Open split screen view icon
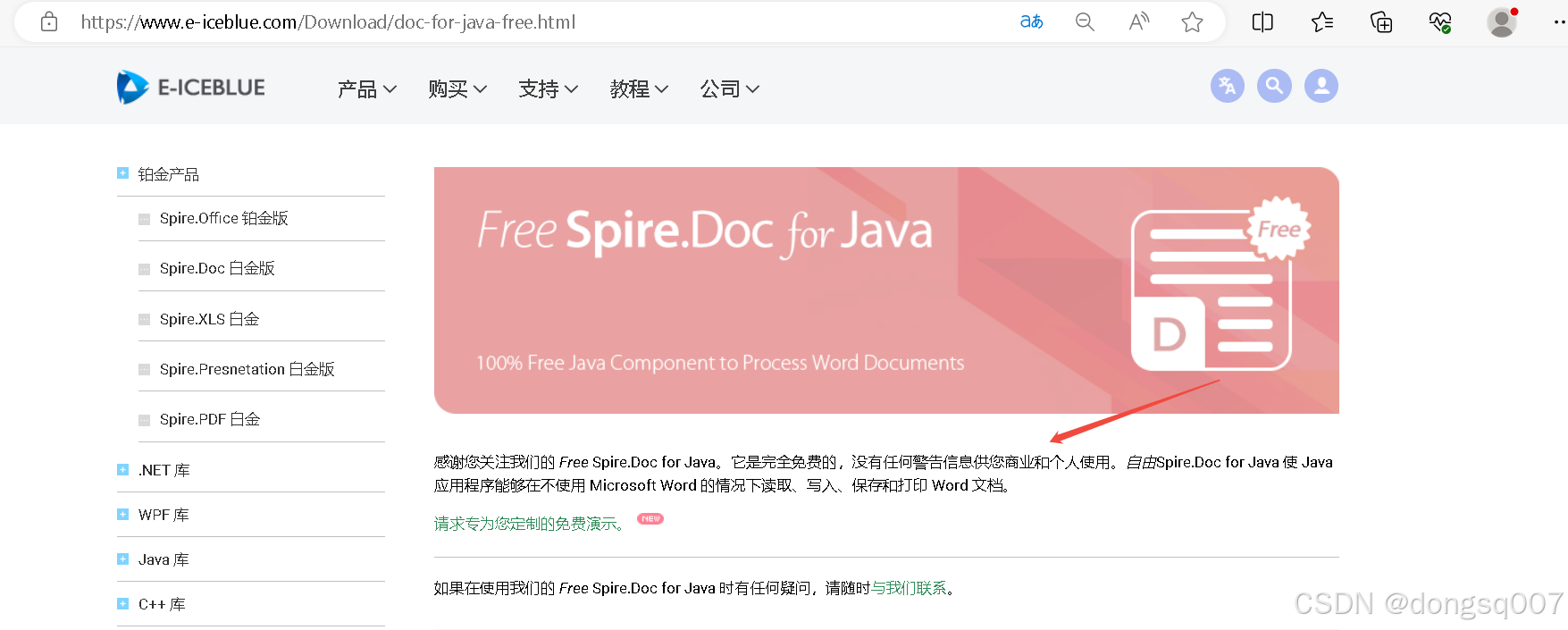This screenshot has width=1568, height=630. tap(1262, 21)
